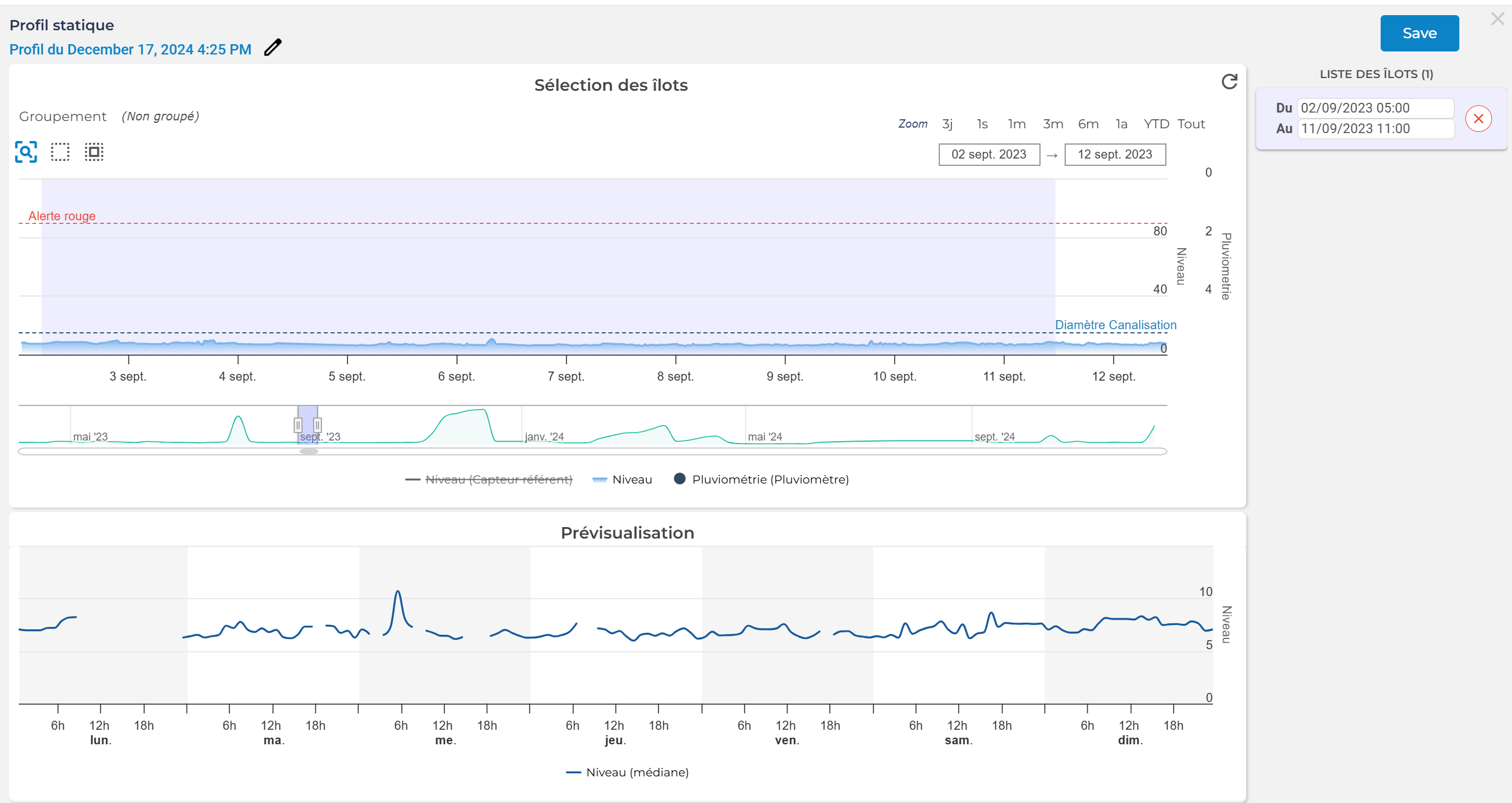Click the refresh chart icon

[1229, 82]
